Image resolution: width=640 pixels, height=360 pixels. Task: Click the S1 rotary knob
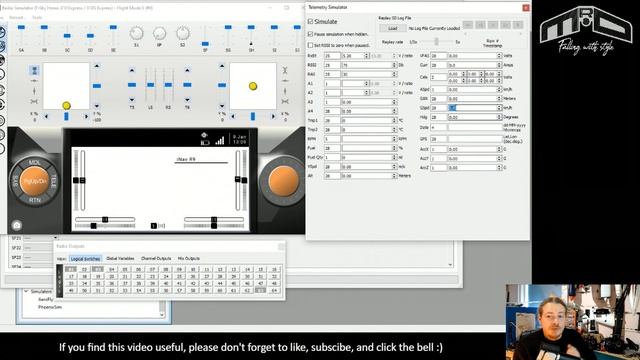[136, 33]
